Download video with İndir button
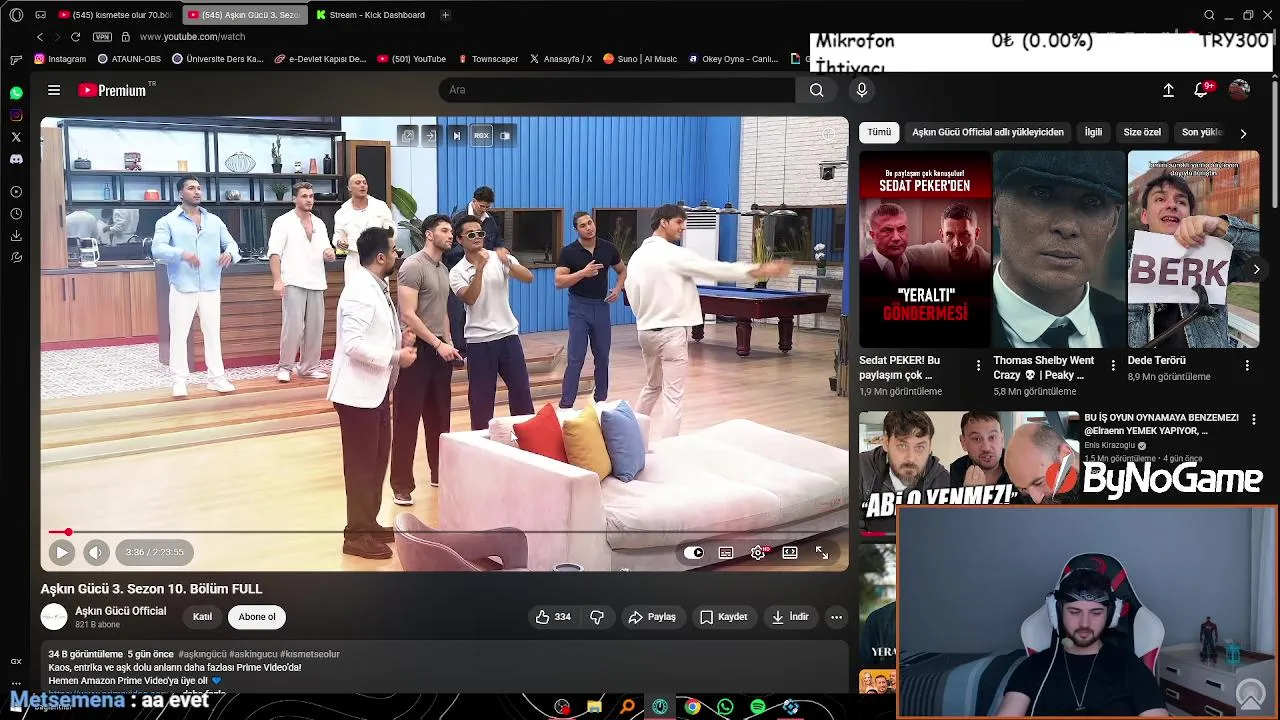 (790, 617)
